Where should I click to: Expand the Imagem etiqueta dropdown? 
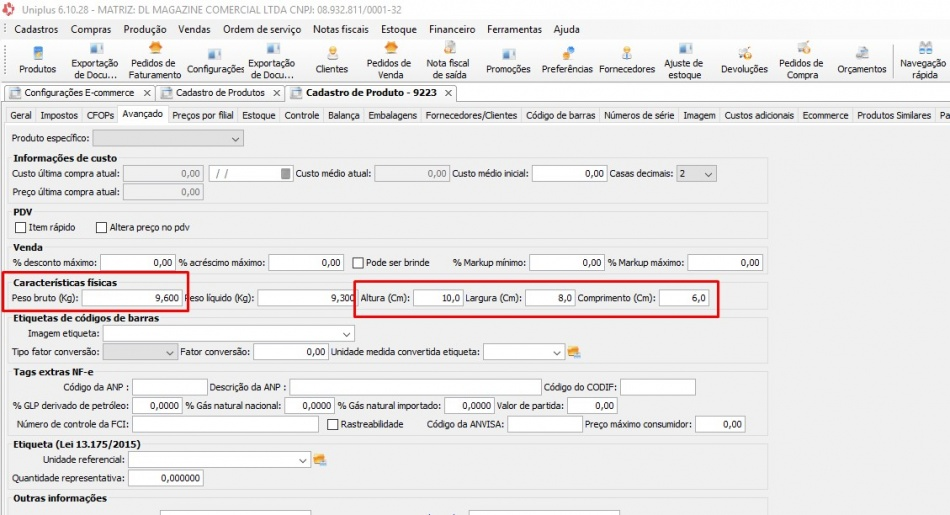click(x=228, y=334)
